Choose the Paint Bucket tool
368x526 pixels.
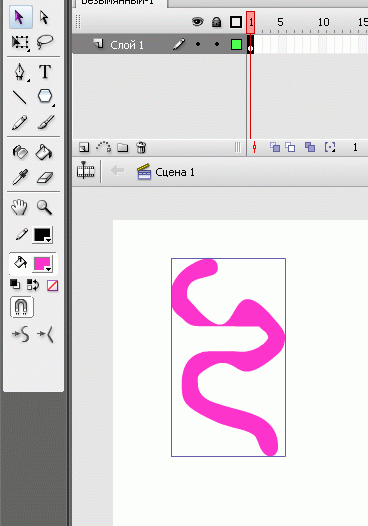coord(44,152)
